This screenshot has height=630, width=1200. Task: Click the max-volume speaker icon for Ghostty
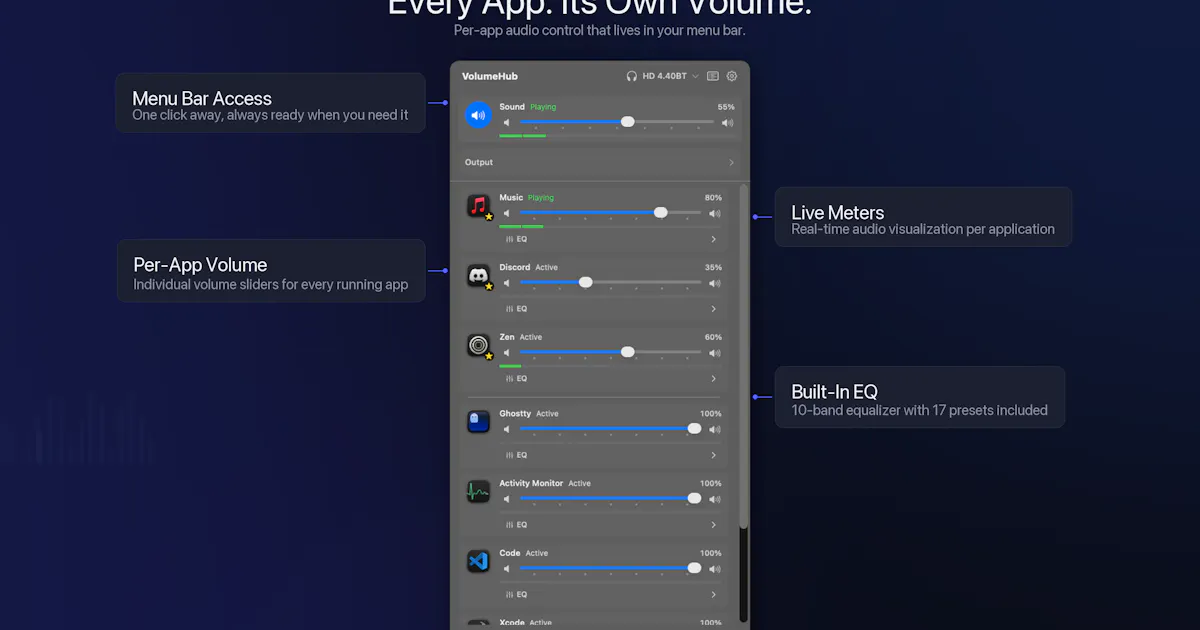pos(714,429)
